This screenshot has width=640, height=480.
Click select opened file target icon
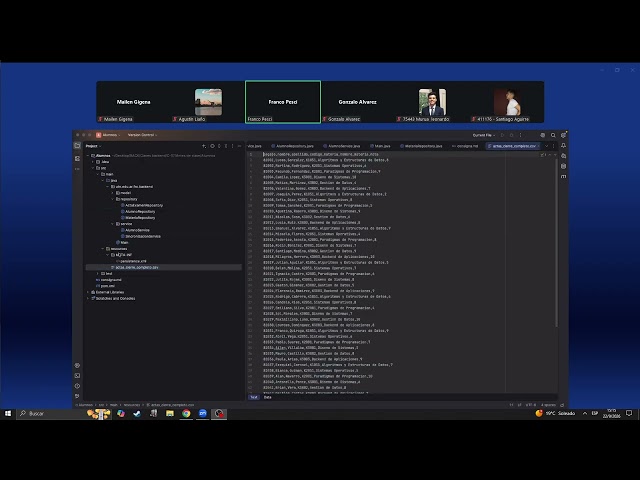click(212, 146)
